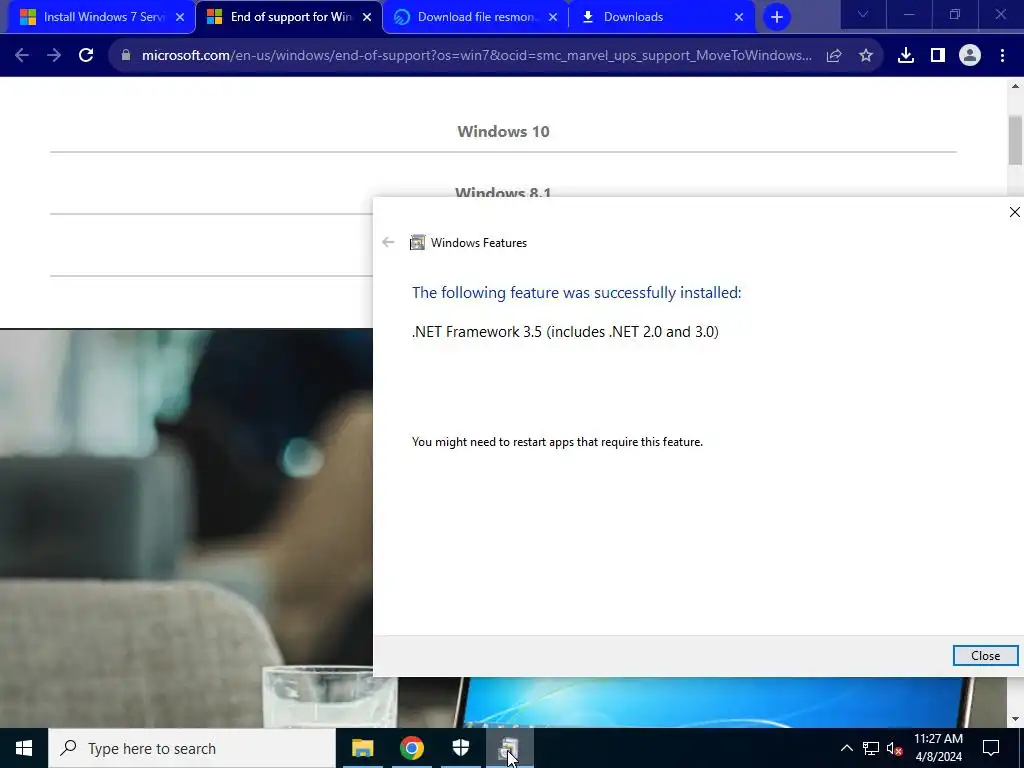Close the End of support tab
The width and height of the screenshot is (1024, 768).
(367, 17)
